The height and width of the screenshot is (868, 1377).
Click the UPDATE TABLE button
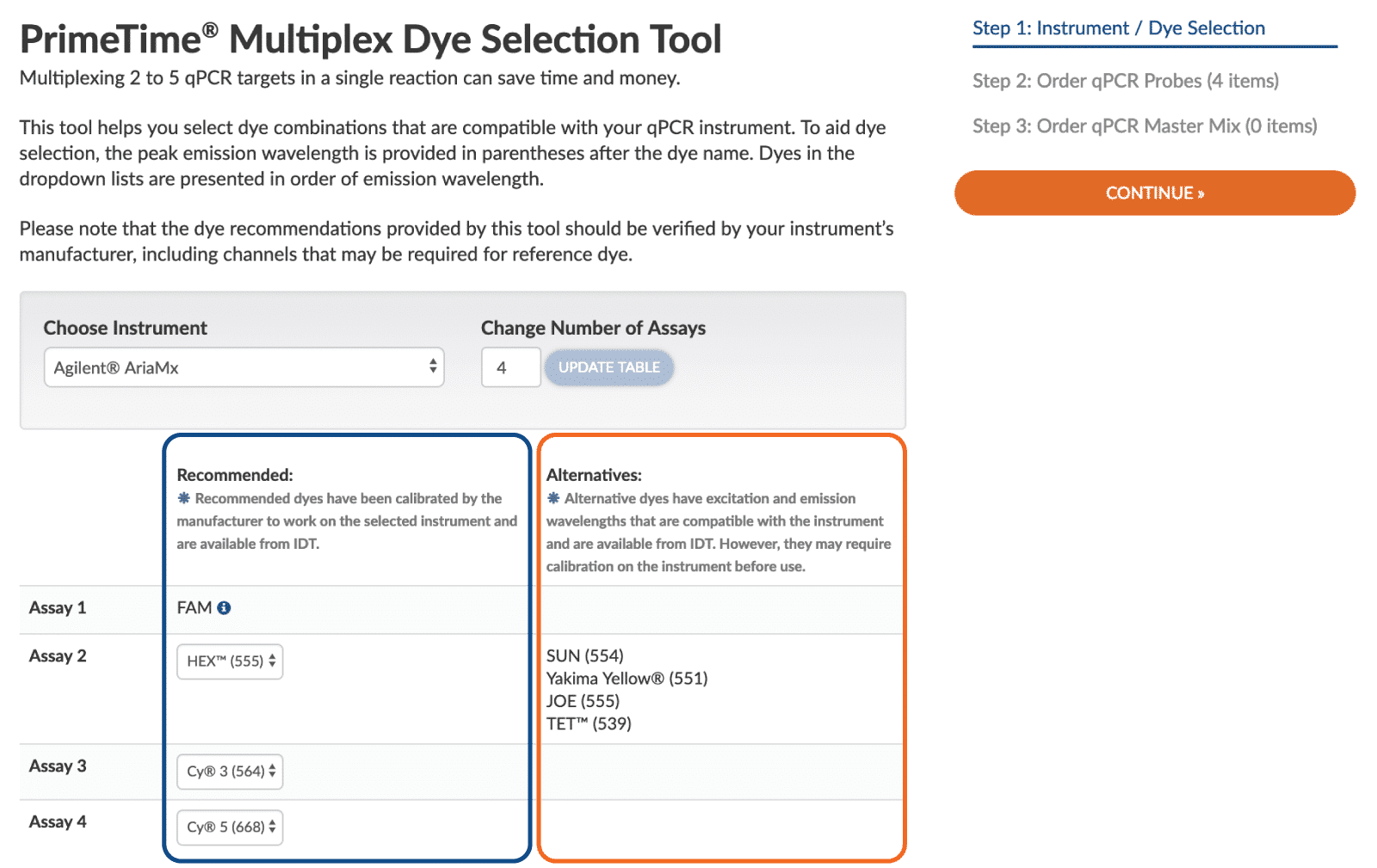click(608, 367)
